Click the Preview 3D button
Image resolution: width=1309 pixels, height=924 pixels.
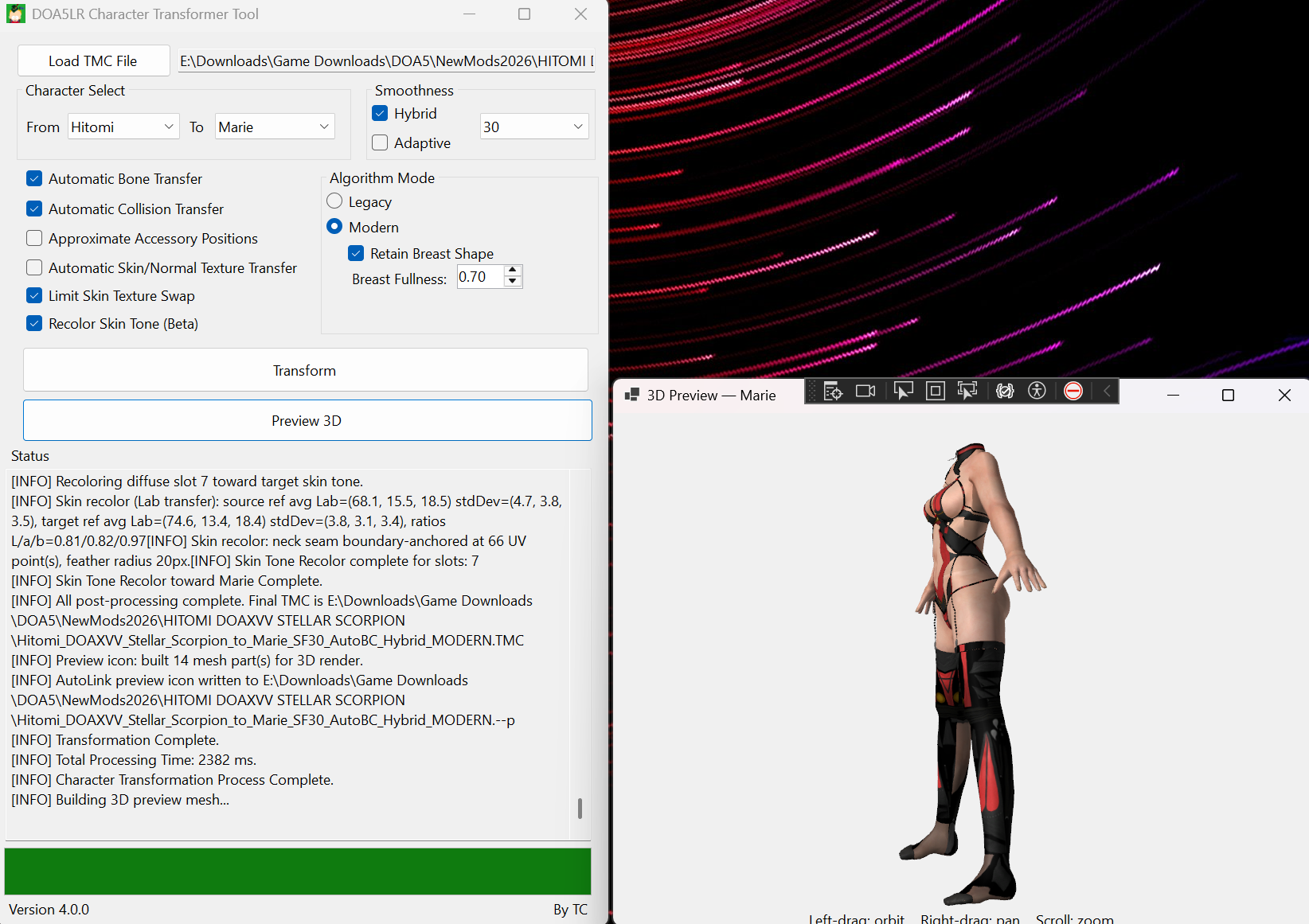(307, 420)
